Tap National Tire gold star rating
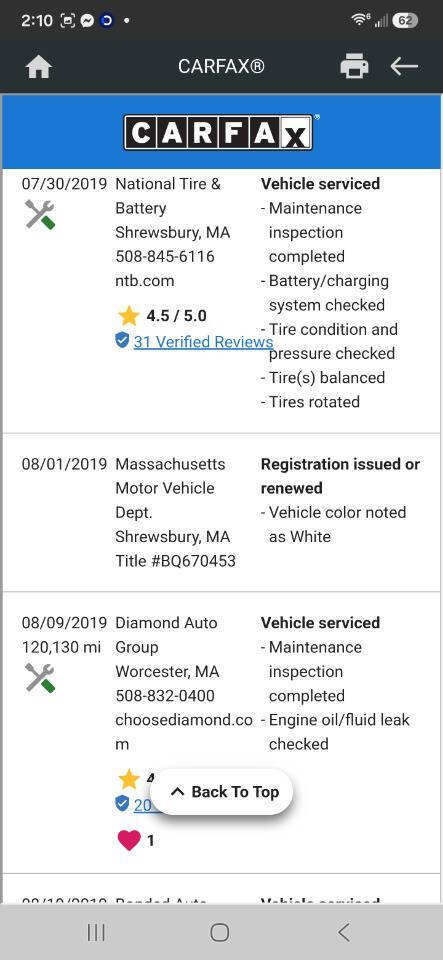 coord(129,316)
